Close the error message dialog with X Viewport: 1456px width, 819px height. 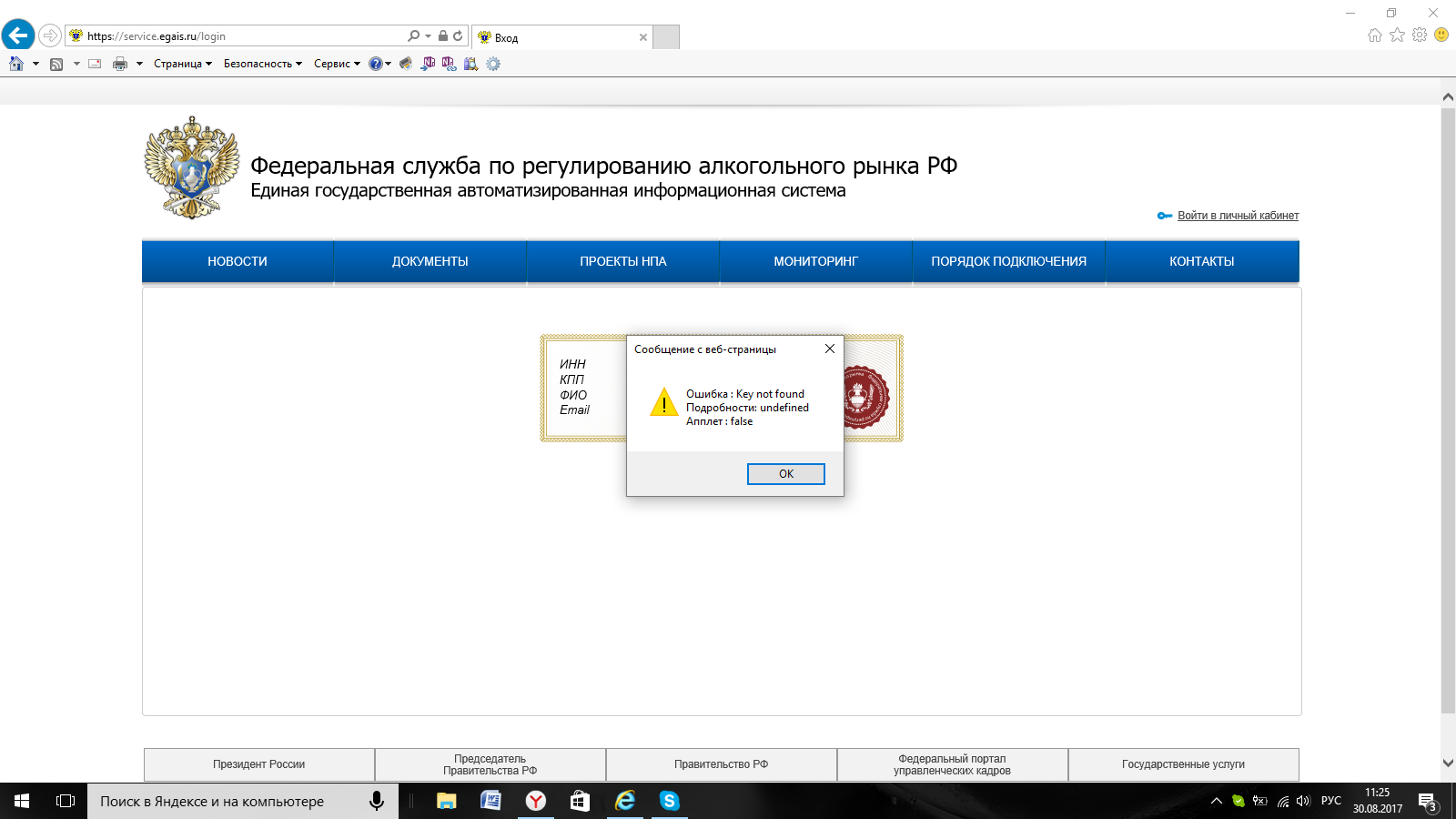click(x=829, y=349)
